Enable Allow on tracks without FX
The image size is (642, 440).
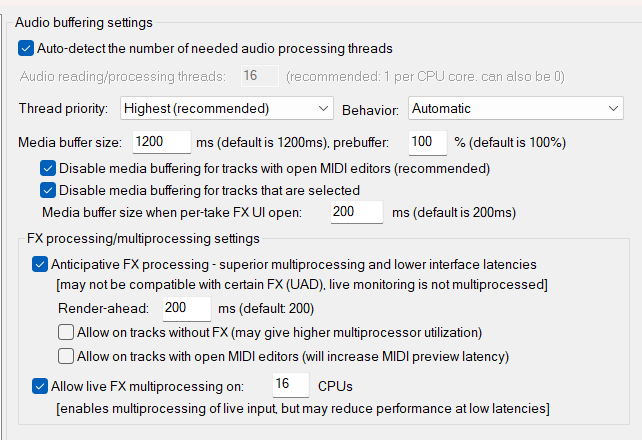66,332
